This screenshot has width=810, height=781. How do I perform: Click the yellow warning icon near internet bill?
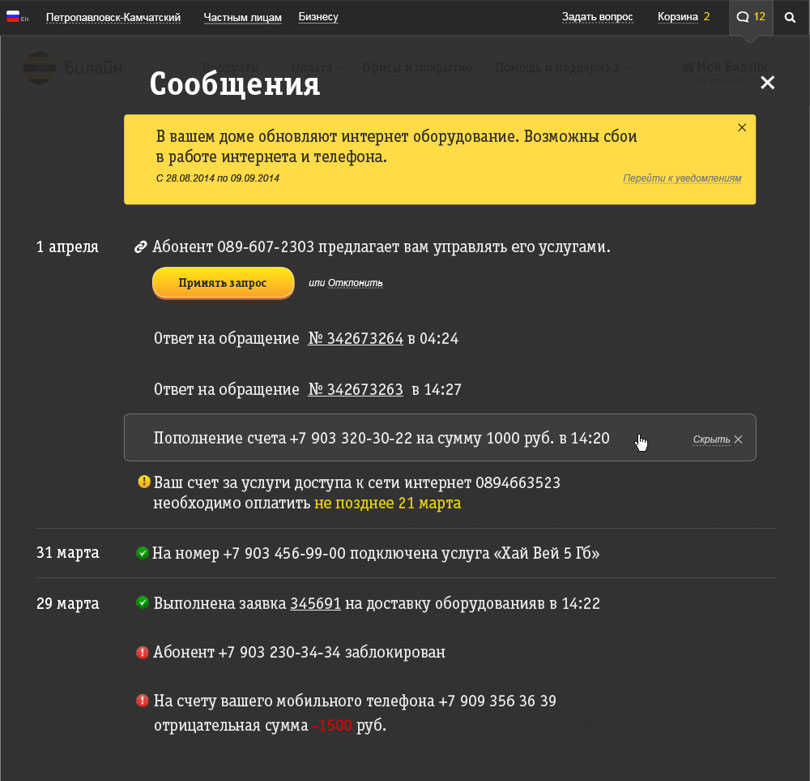[144, 482]
